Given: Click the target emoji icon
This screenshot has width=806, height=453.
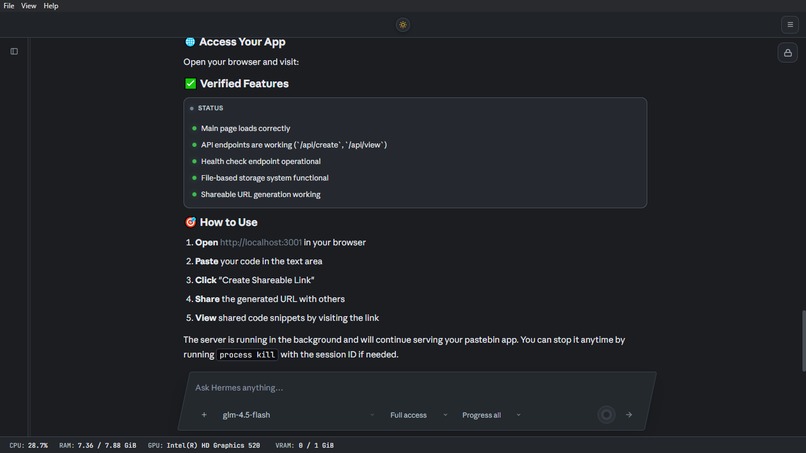Looking at the screenshot, I should pyautogui.click(x=190, y=222).
